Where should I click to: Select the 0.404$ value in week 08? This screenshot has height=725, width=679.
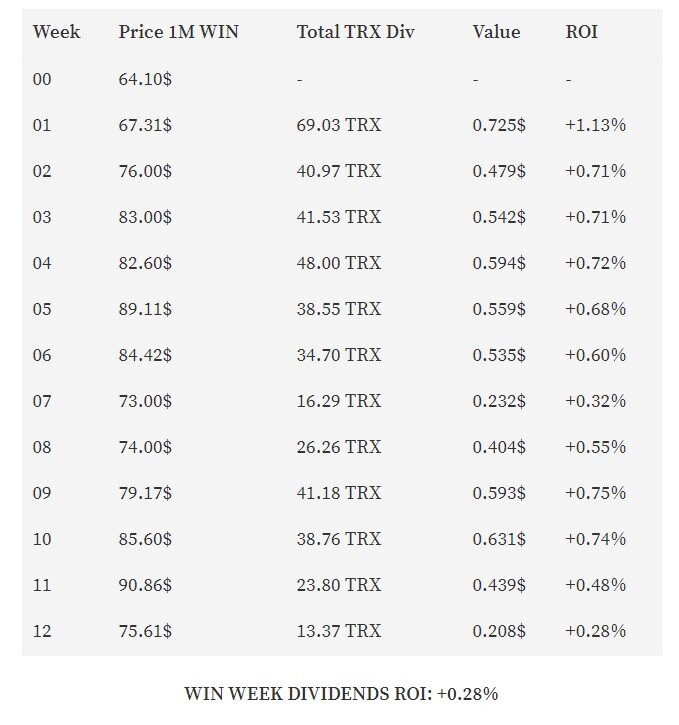499,447
